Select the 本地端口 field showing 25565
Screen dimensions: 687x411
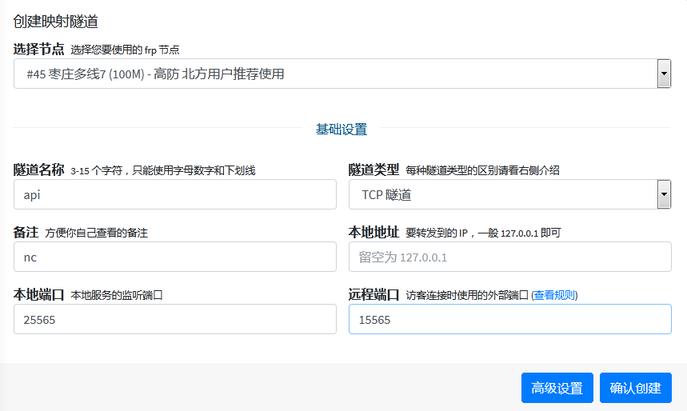tap(175, 319)
